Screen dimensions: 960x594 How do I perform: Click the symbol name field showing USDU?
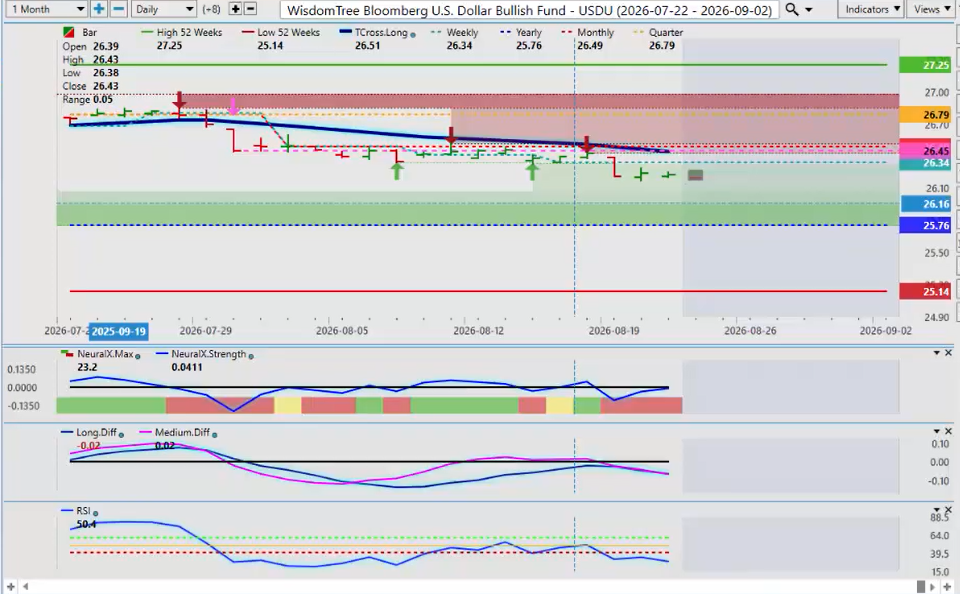[x=529, y=10]
